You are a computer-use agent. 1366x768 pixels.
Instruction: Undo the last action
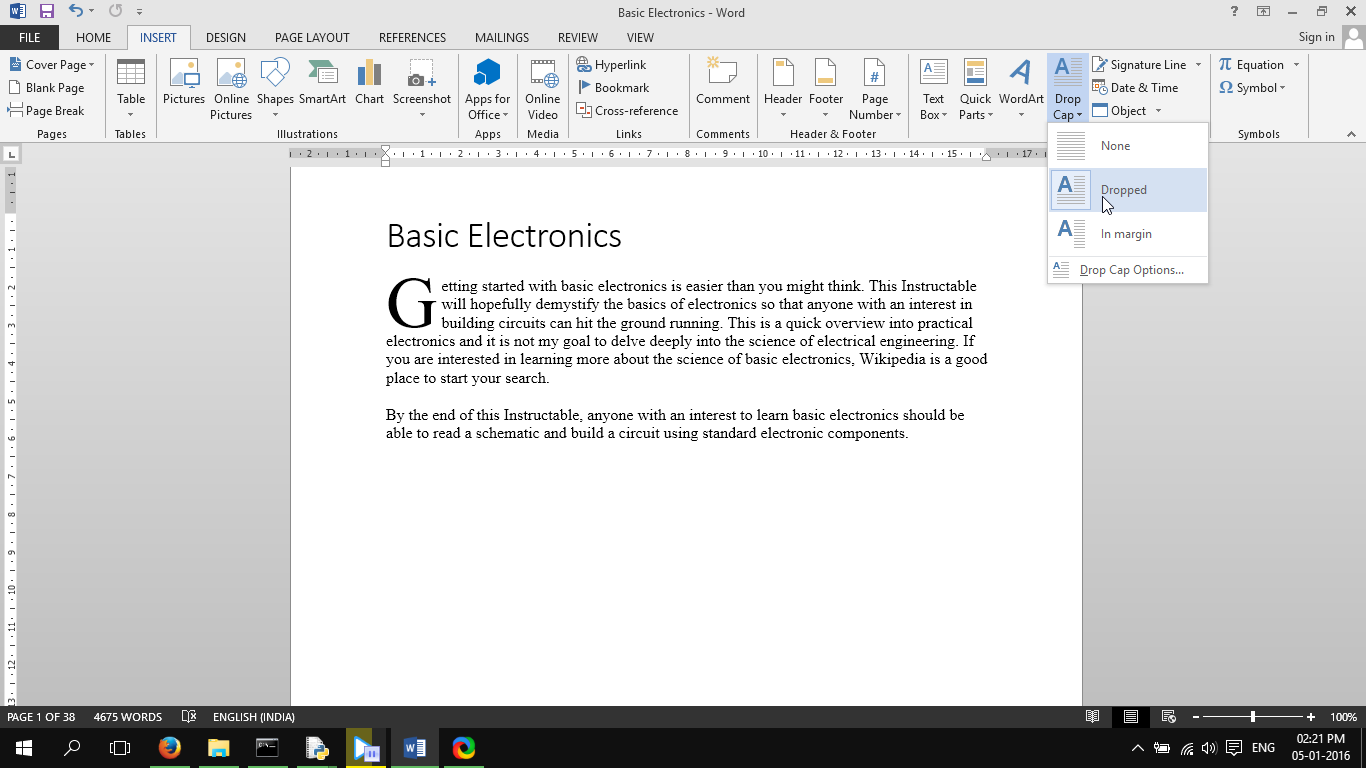tap(75, 12)
